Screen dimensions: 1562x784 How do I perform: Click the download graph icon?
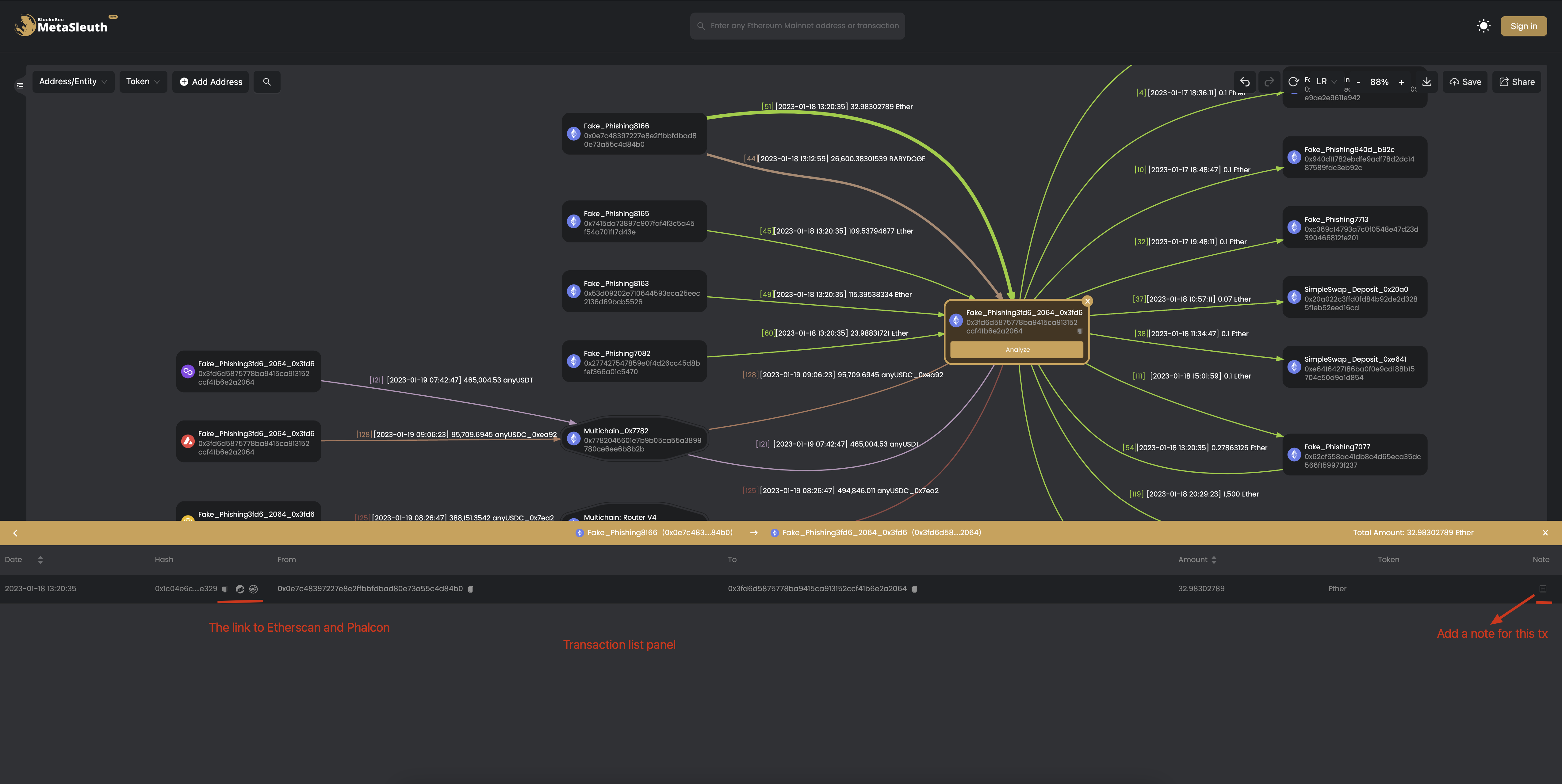tap(1427, 82)
